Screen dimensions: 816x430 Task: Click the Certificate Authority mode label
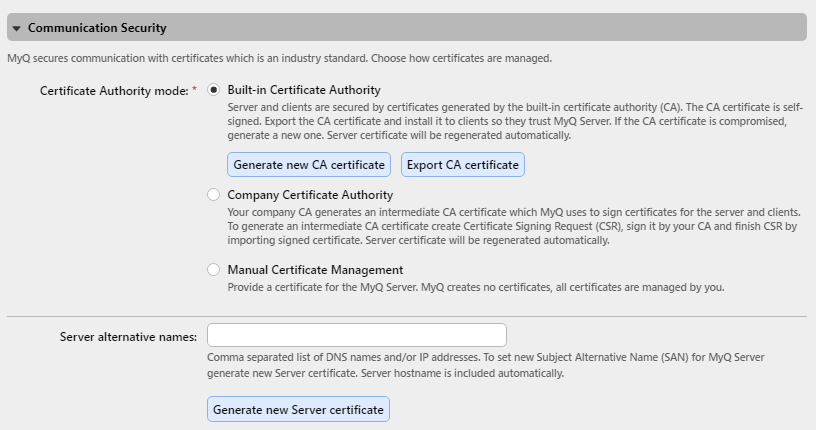point(114,91)
